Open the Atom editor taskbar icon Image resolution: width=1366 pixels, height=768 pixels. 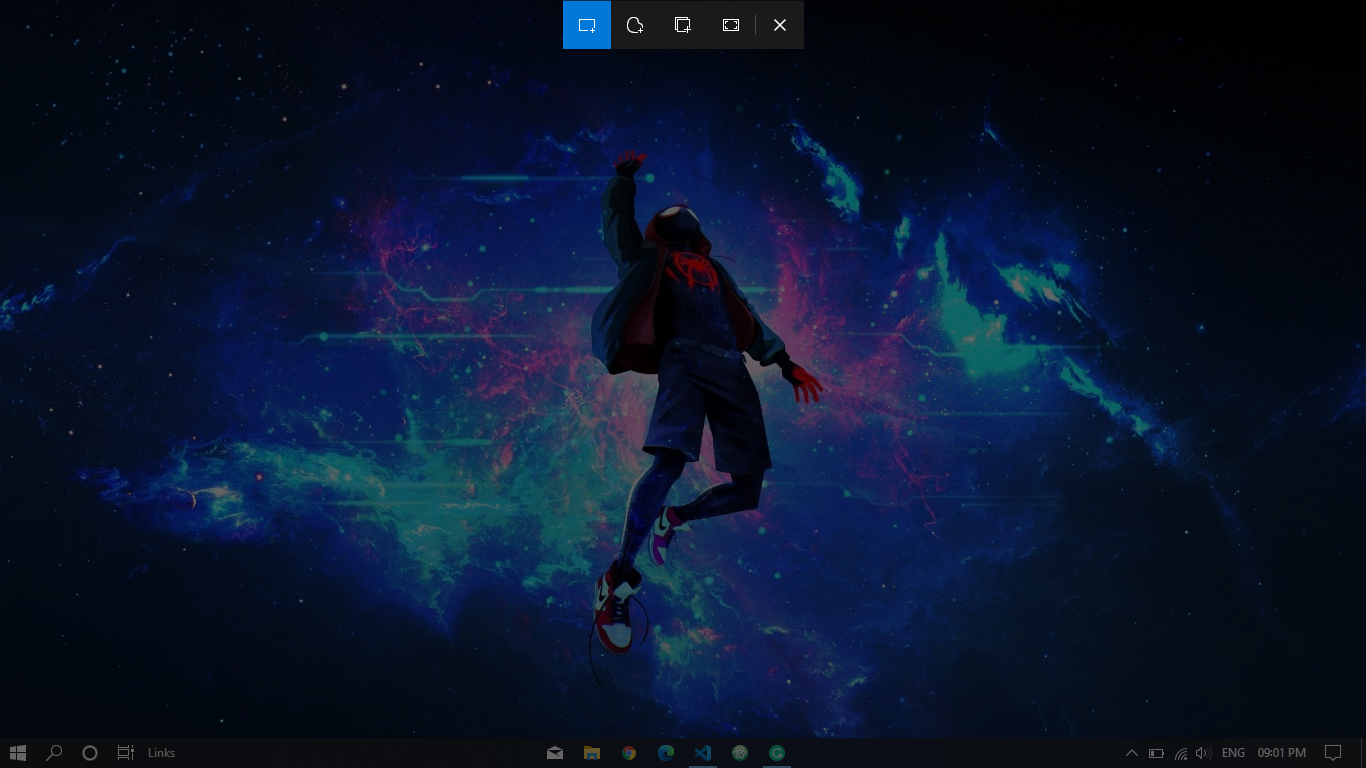[x=740, y=753]
